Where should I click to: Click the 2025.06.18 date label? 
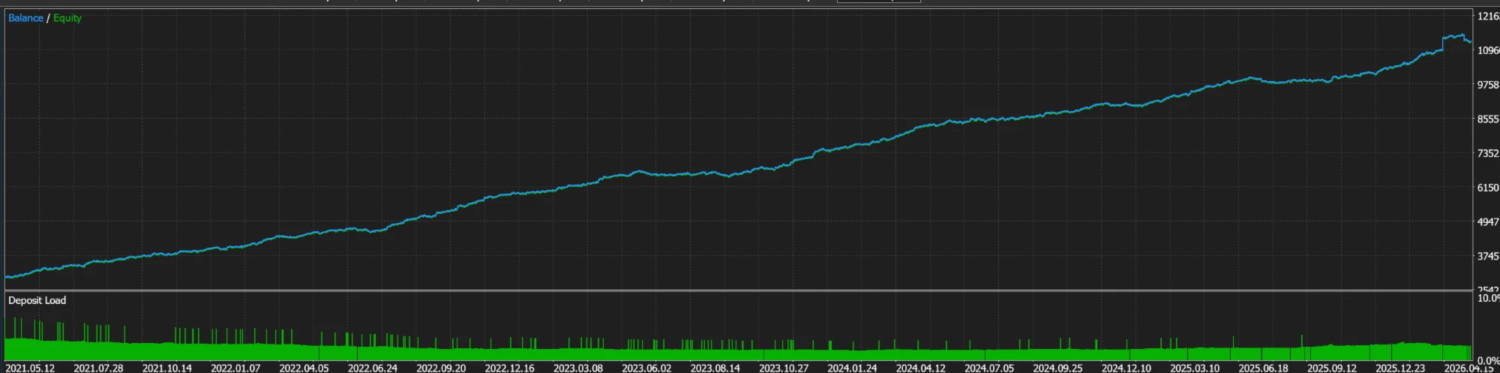pos(1263,367)
